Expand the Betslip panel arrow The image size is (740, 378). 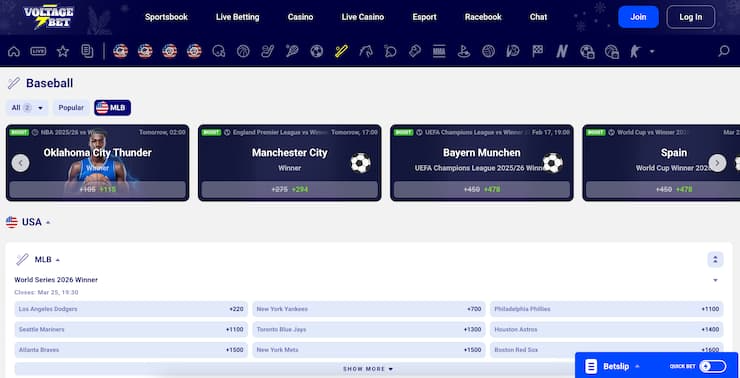coord(637,366)
